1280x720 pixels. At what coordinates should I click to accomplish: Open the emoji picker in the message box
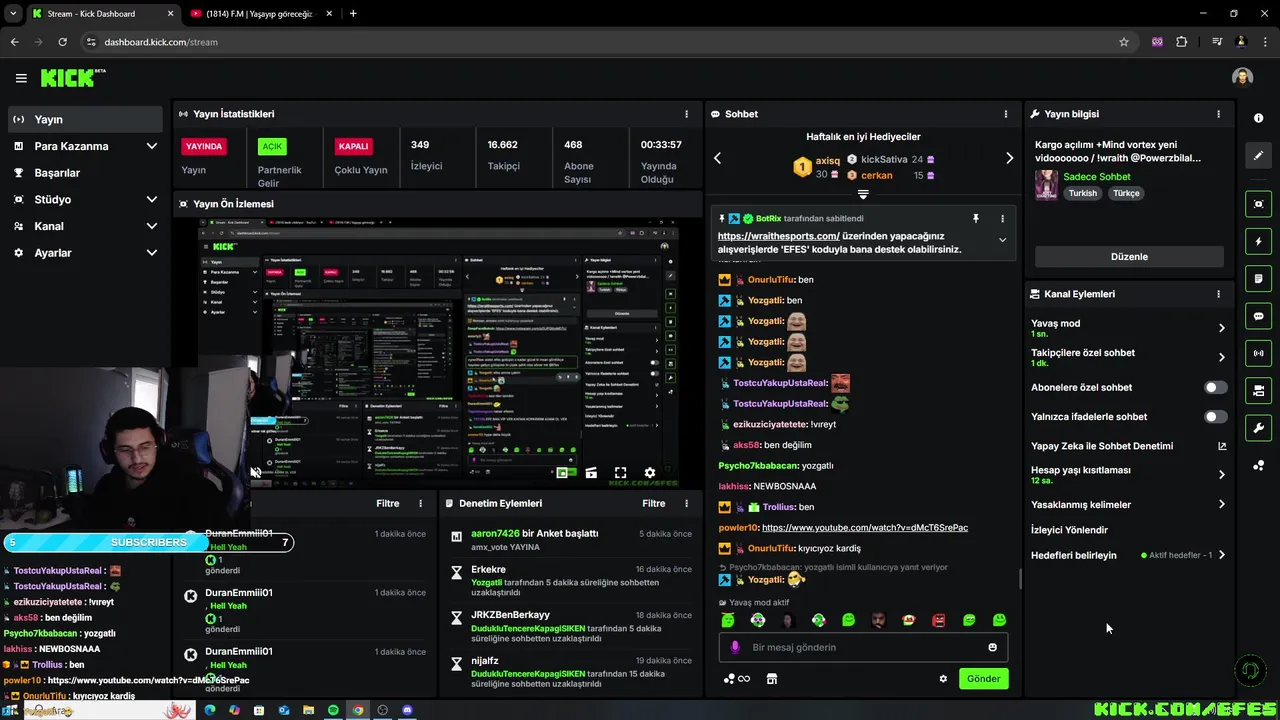tap(992, 647)
